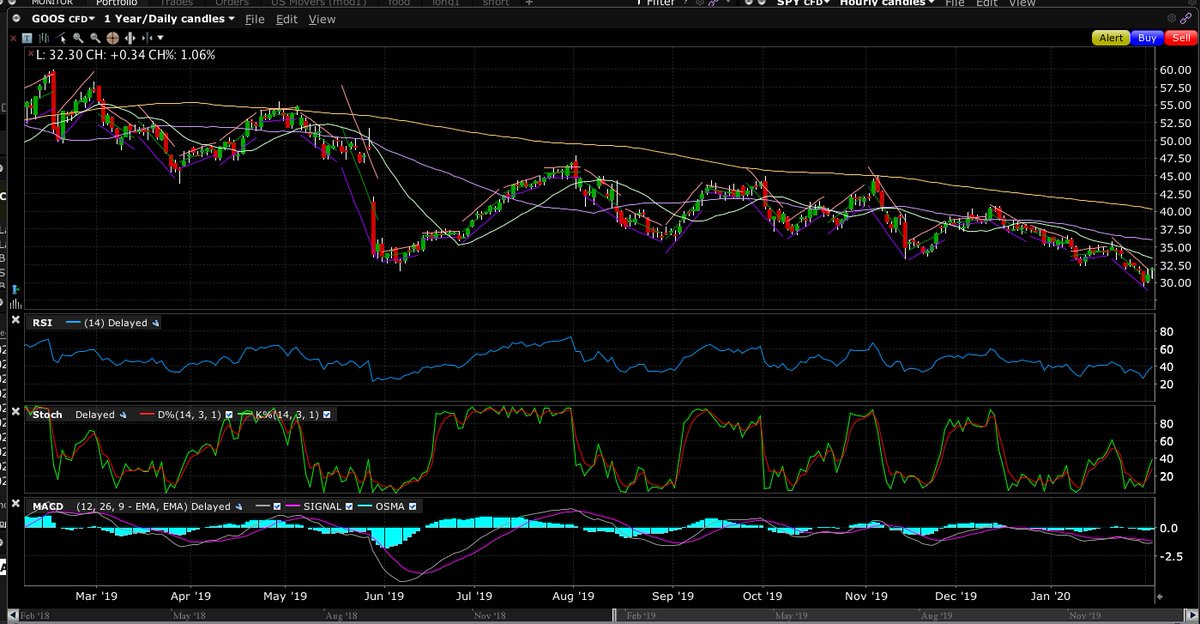Toggle the crosshair tool icon
This screenshot has width=1200, height=624.
(x=112, y=38)
